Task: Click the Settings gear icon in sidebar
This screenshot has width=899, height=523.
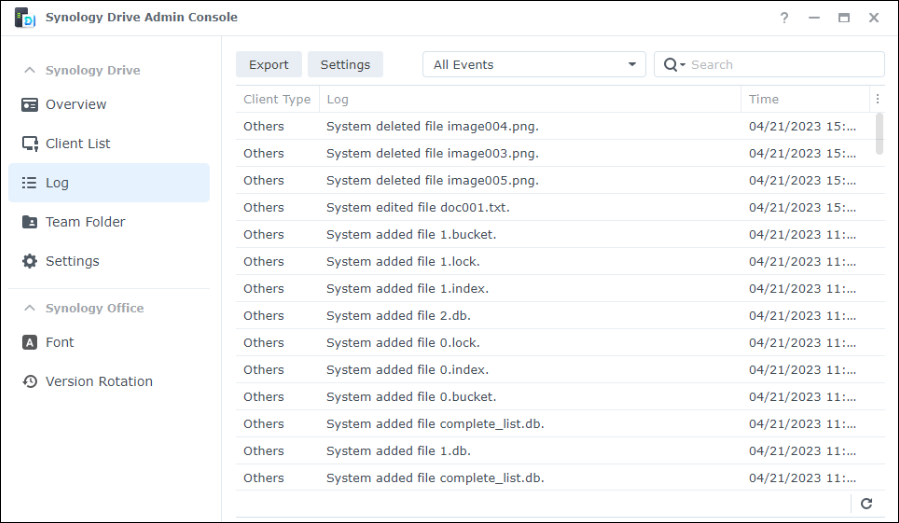Action: pos(29,261)
